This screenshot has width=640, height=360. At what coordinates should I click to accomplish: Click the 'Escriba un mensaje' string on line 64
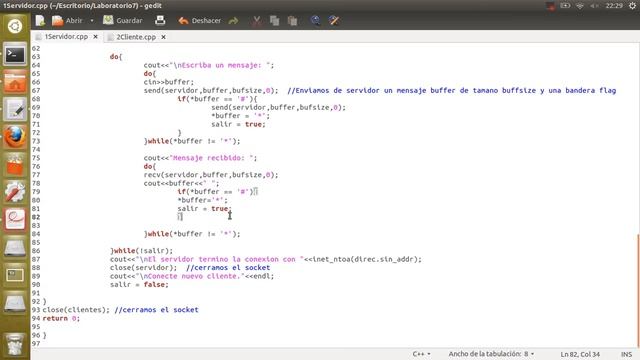click(221, 65)
